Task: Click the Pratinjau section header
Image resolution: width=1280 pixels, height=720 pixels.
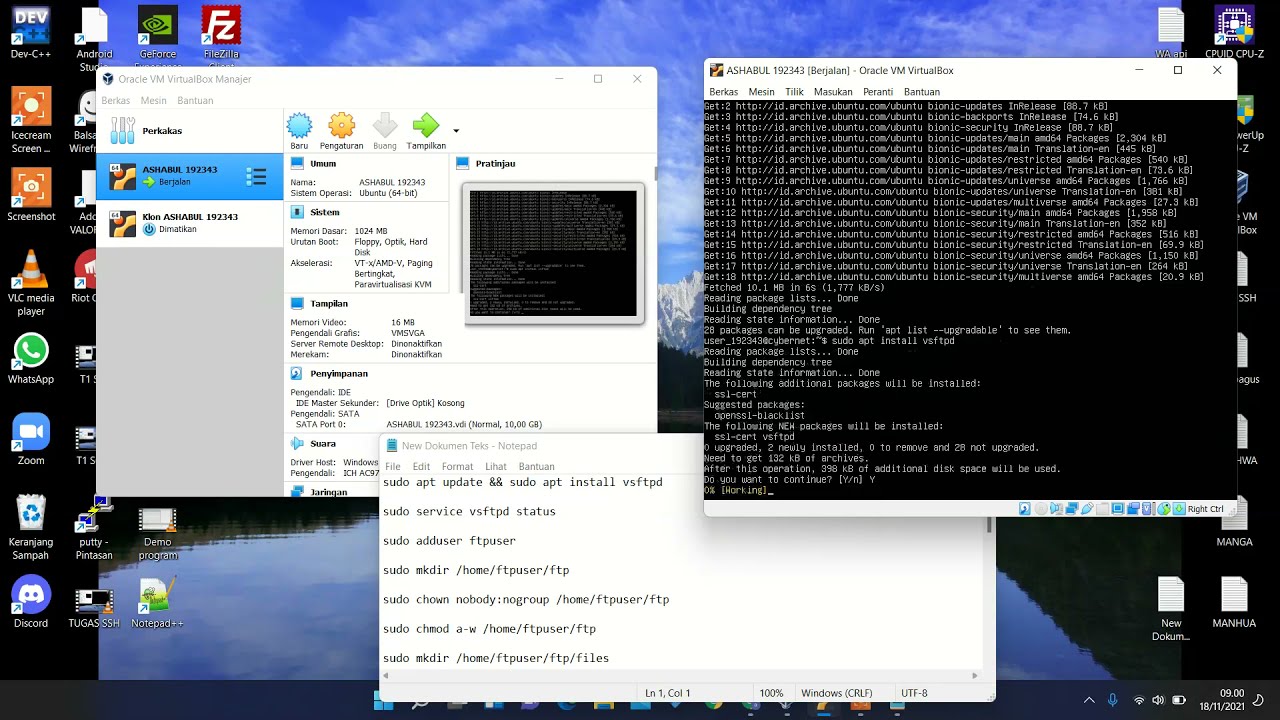Action: pos(495,163)
